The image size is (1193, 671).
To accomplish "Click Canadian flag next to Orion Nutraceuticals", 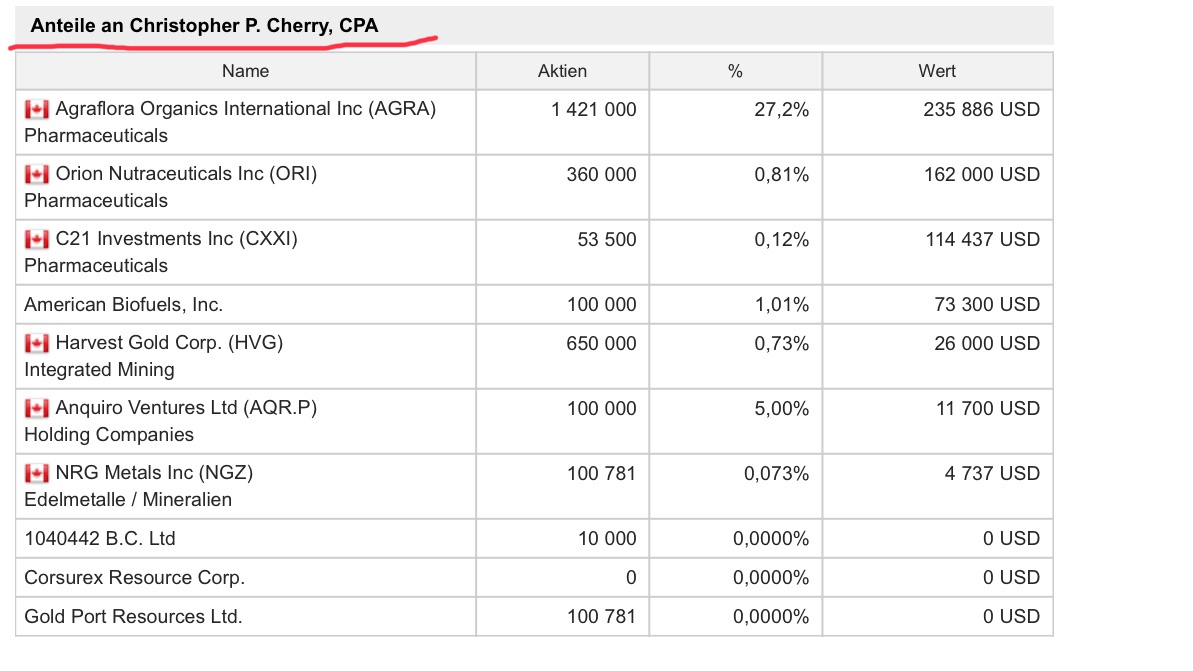I will 37,175.
